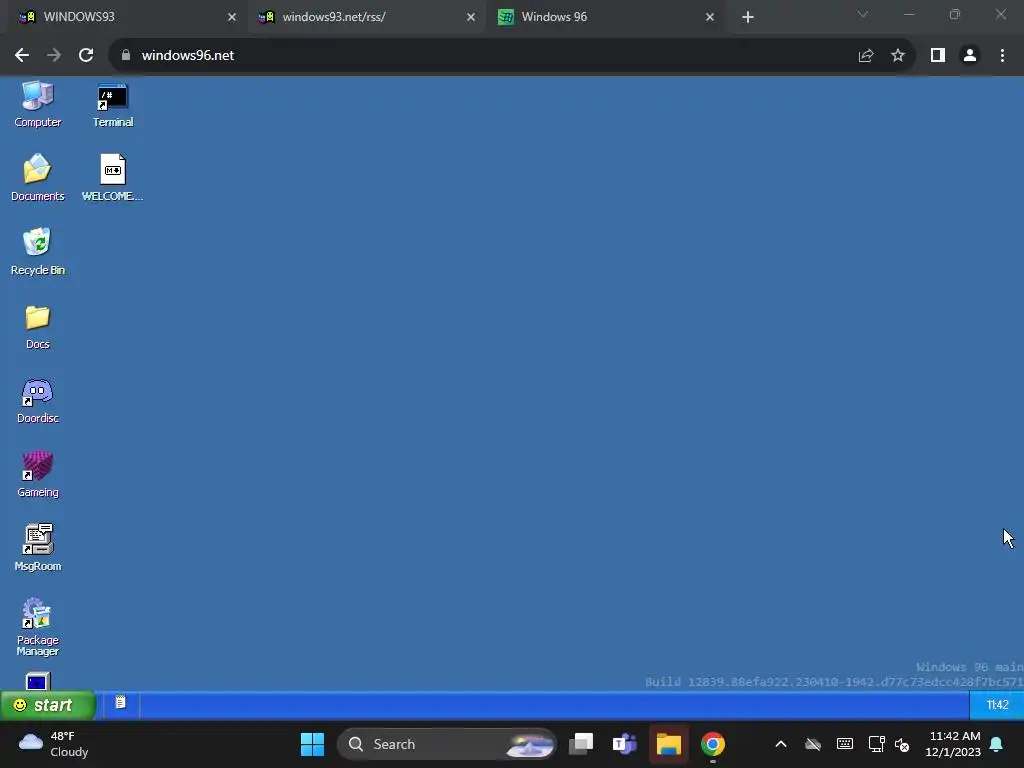Open File Explorer from taskbar
The image size is (1024, 768).
pyautogui.click(x=669, y=744)
